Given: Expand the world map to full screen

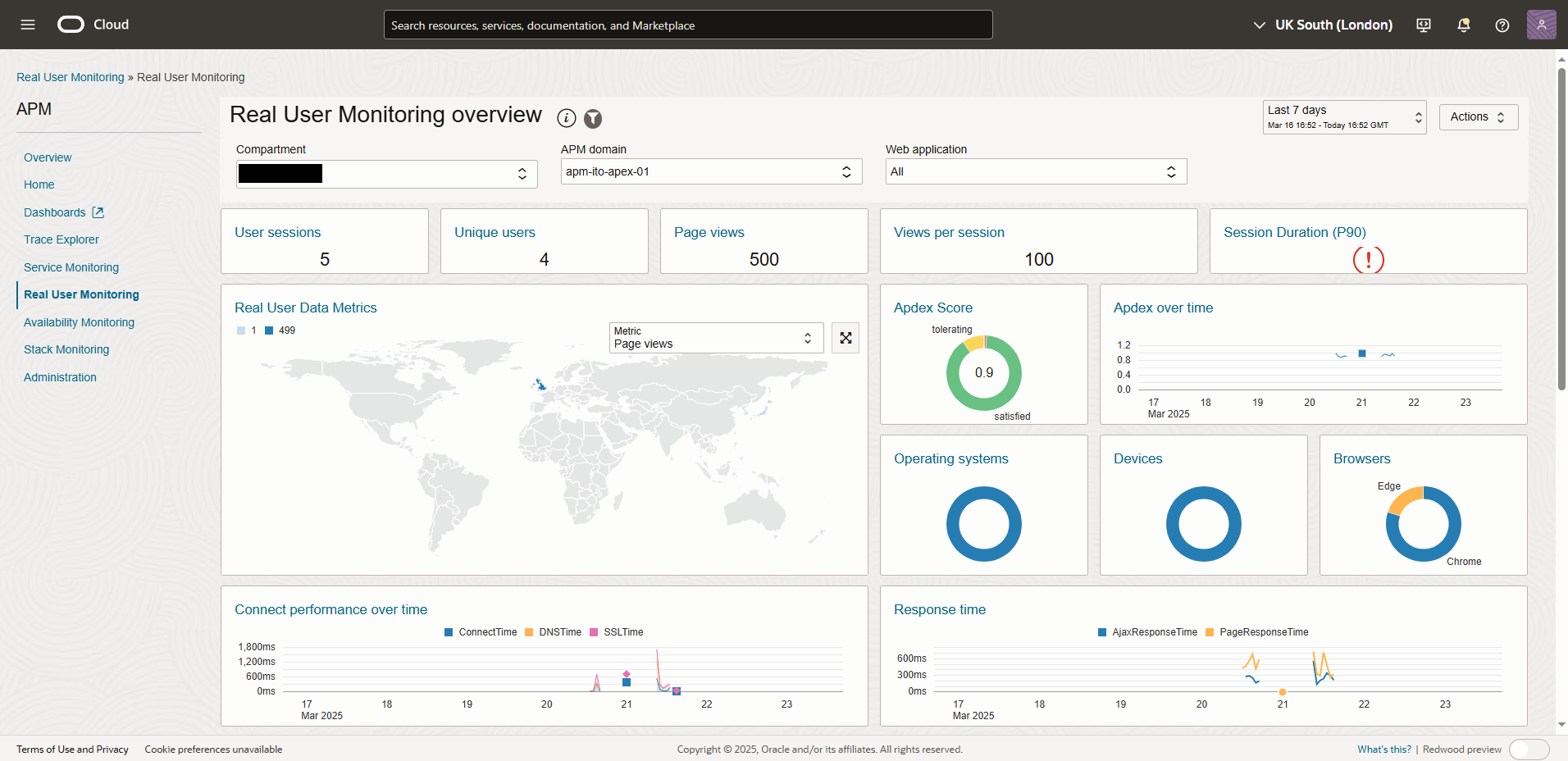Looking at the screenshot, I should coord(846,338).
